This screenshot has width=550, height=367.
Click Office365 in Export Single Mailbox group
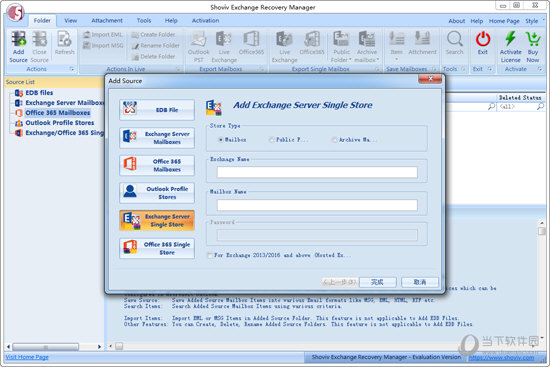tap(312, 43)
